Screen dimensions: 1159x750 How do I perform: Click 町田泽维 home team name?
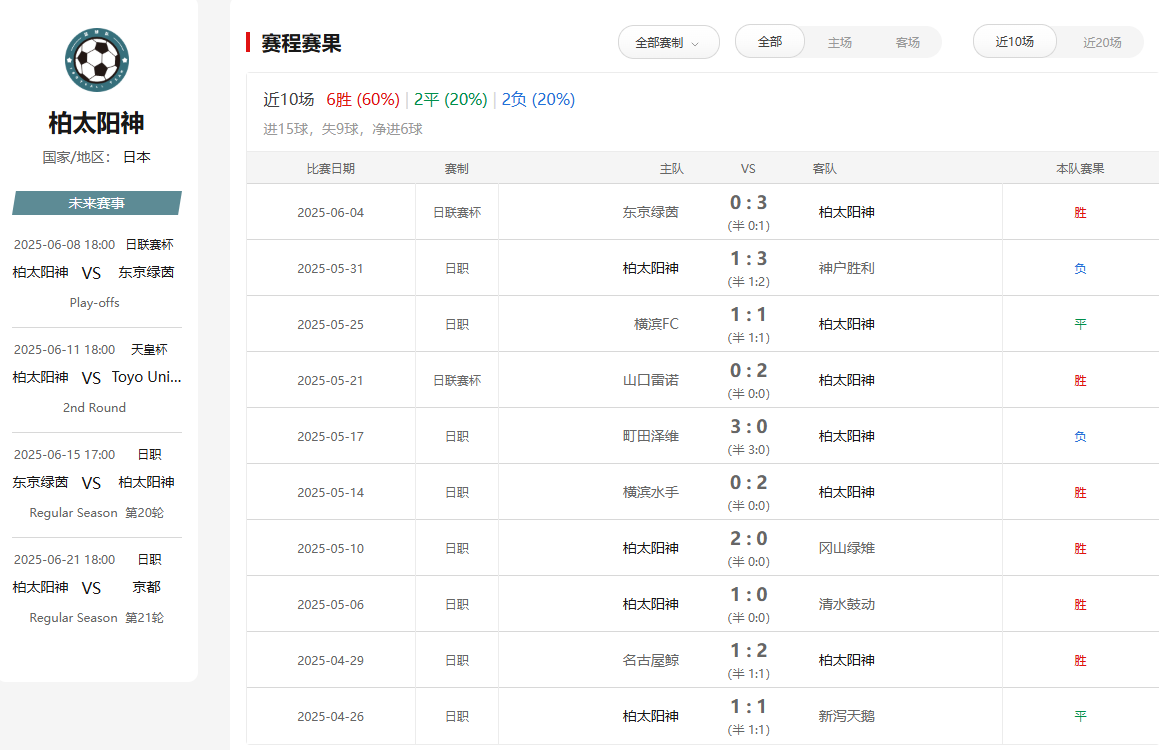(x=650, y=436)
